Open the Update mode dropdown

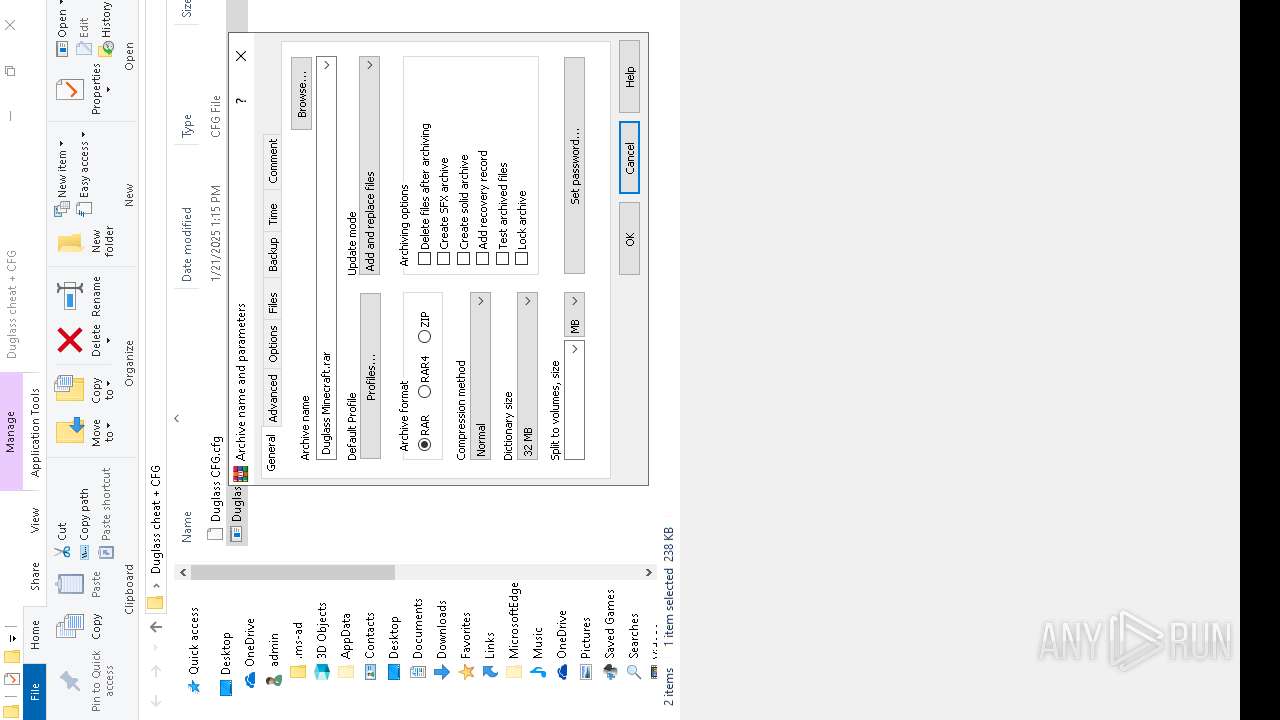(369, 165)
